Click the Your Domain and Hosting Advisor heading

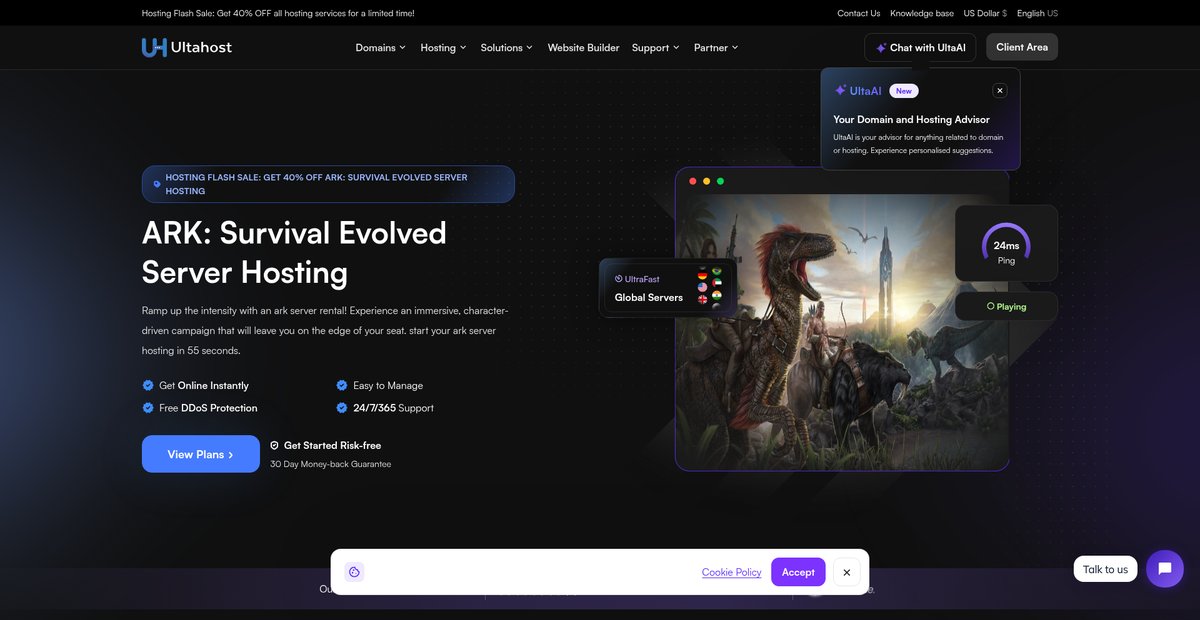click(x=911, y=119)
